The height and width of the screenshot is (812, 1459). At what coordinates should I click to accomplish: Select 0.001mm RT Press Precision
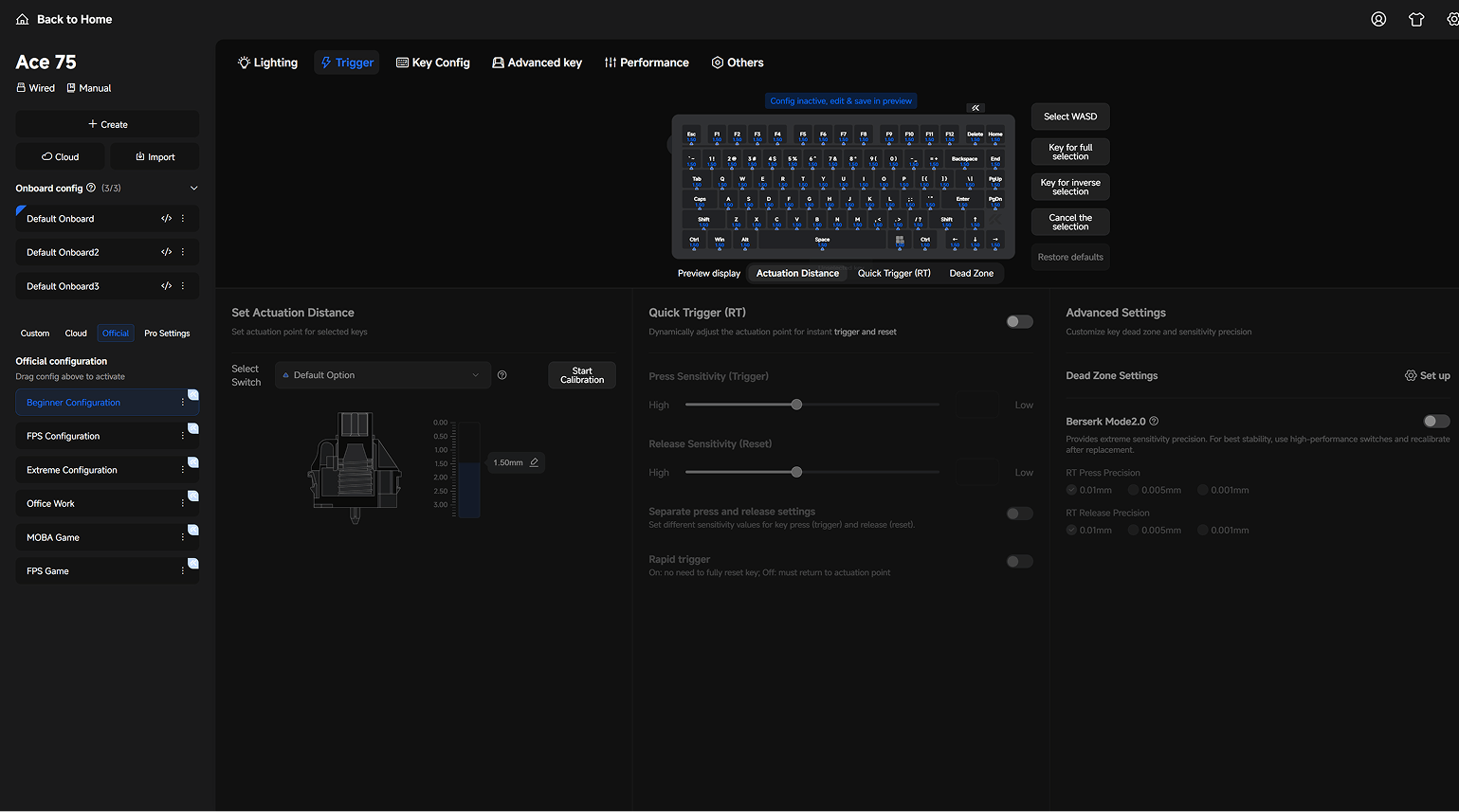[1202, 490]
